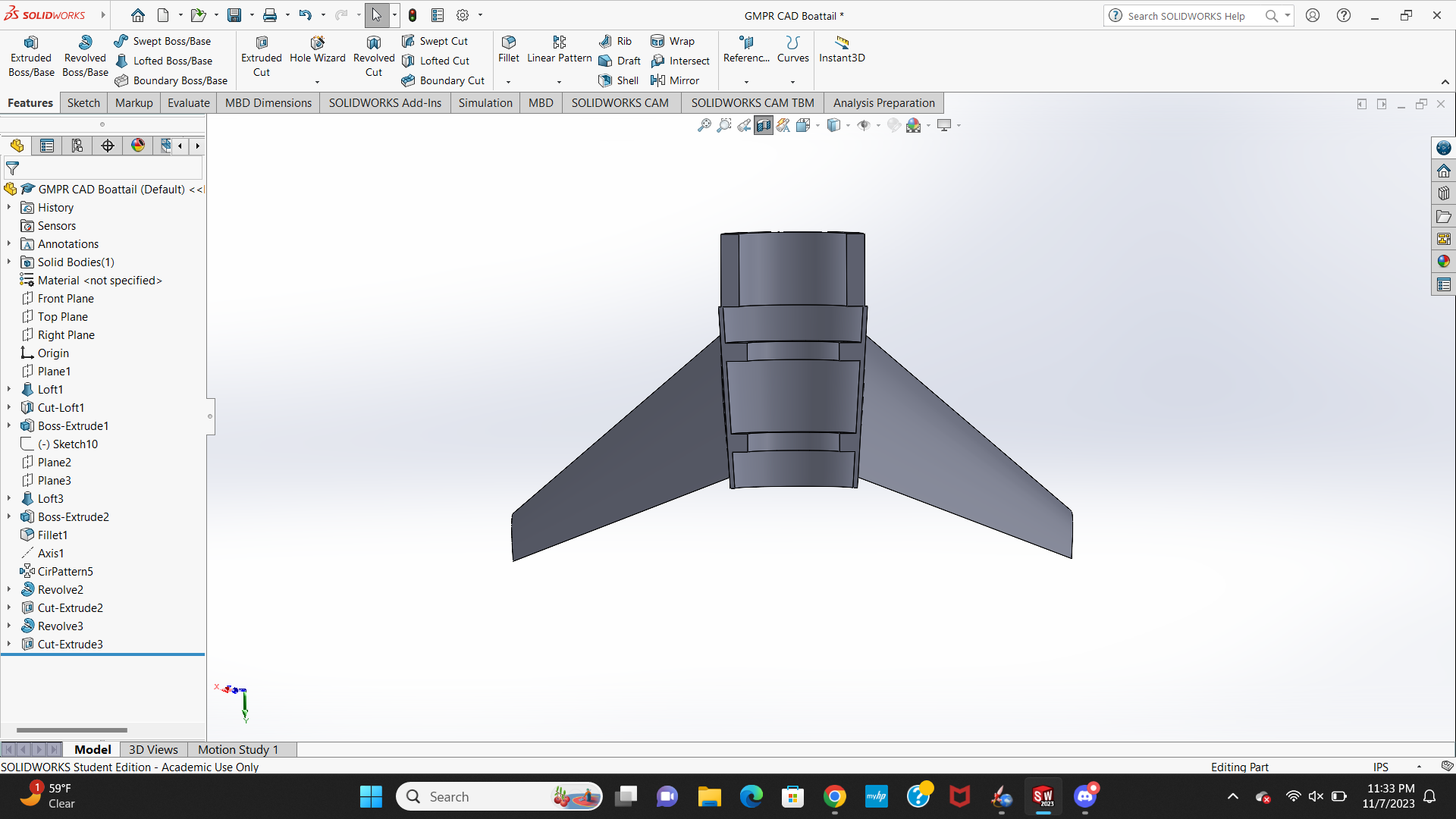Open Appearances color ball in task pane
The image size is (1456, 819).
point(1443,262)
